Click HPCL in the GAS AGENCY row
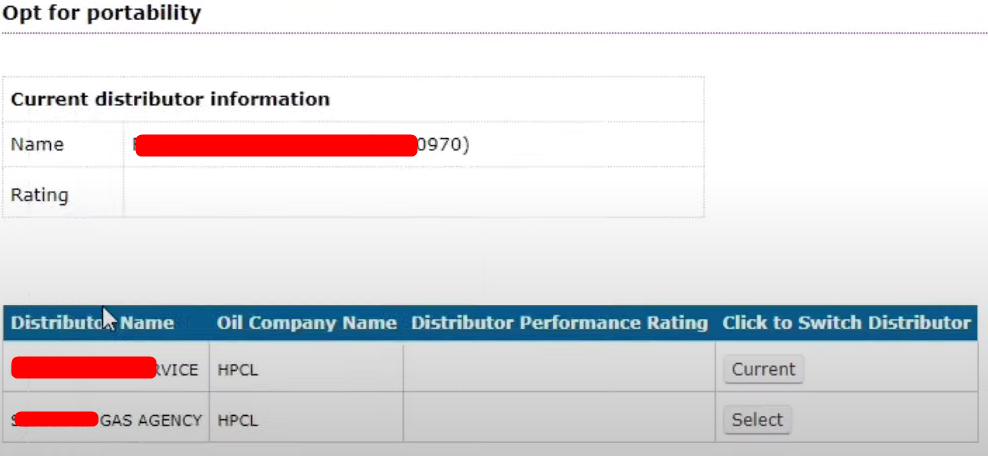 tap(237, 420)
